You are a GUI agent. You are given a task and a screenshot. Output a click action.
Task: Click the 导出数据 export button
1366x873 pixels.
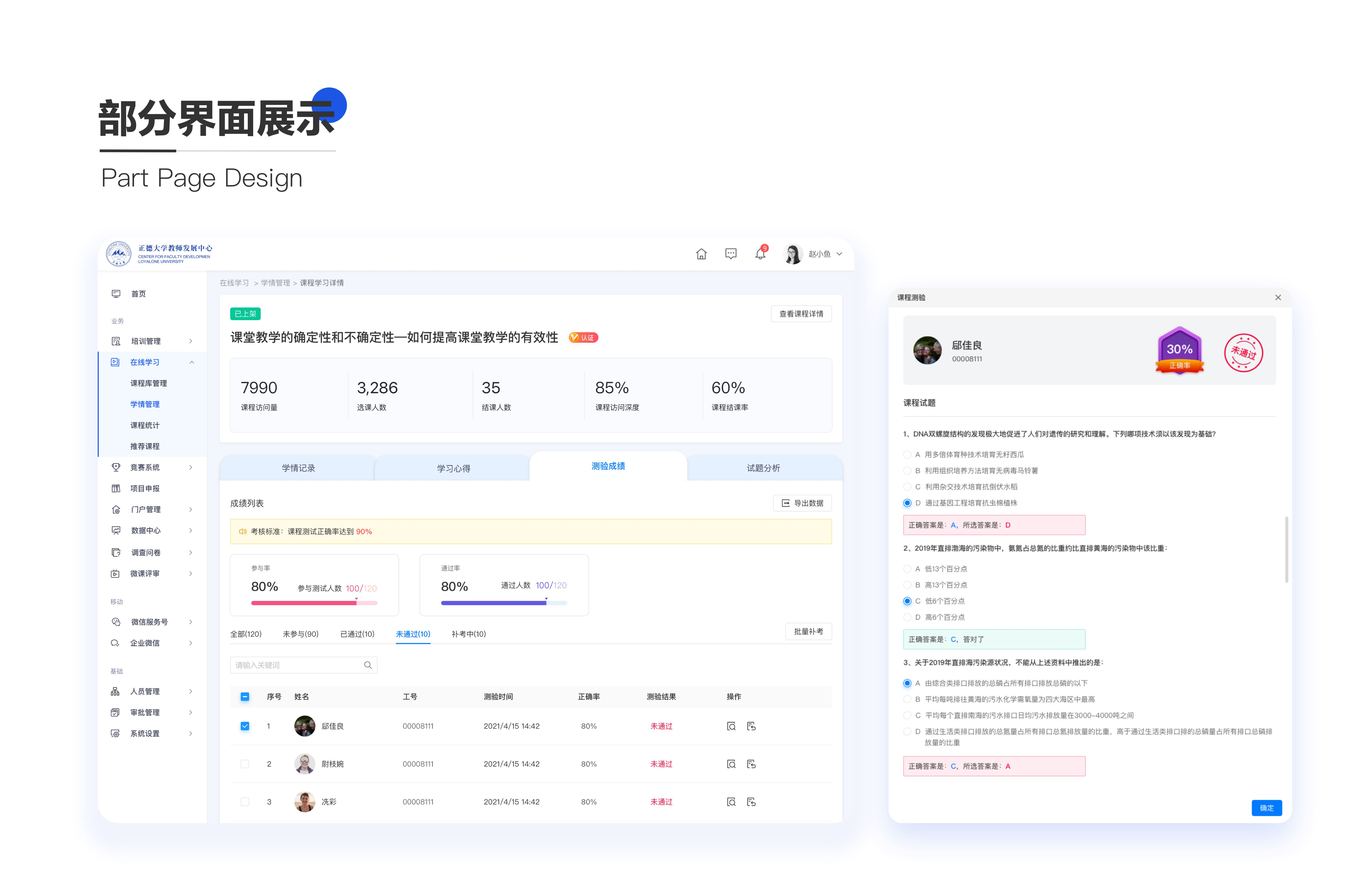pos(802,503)
